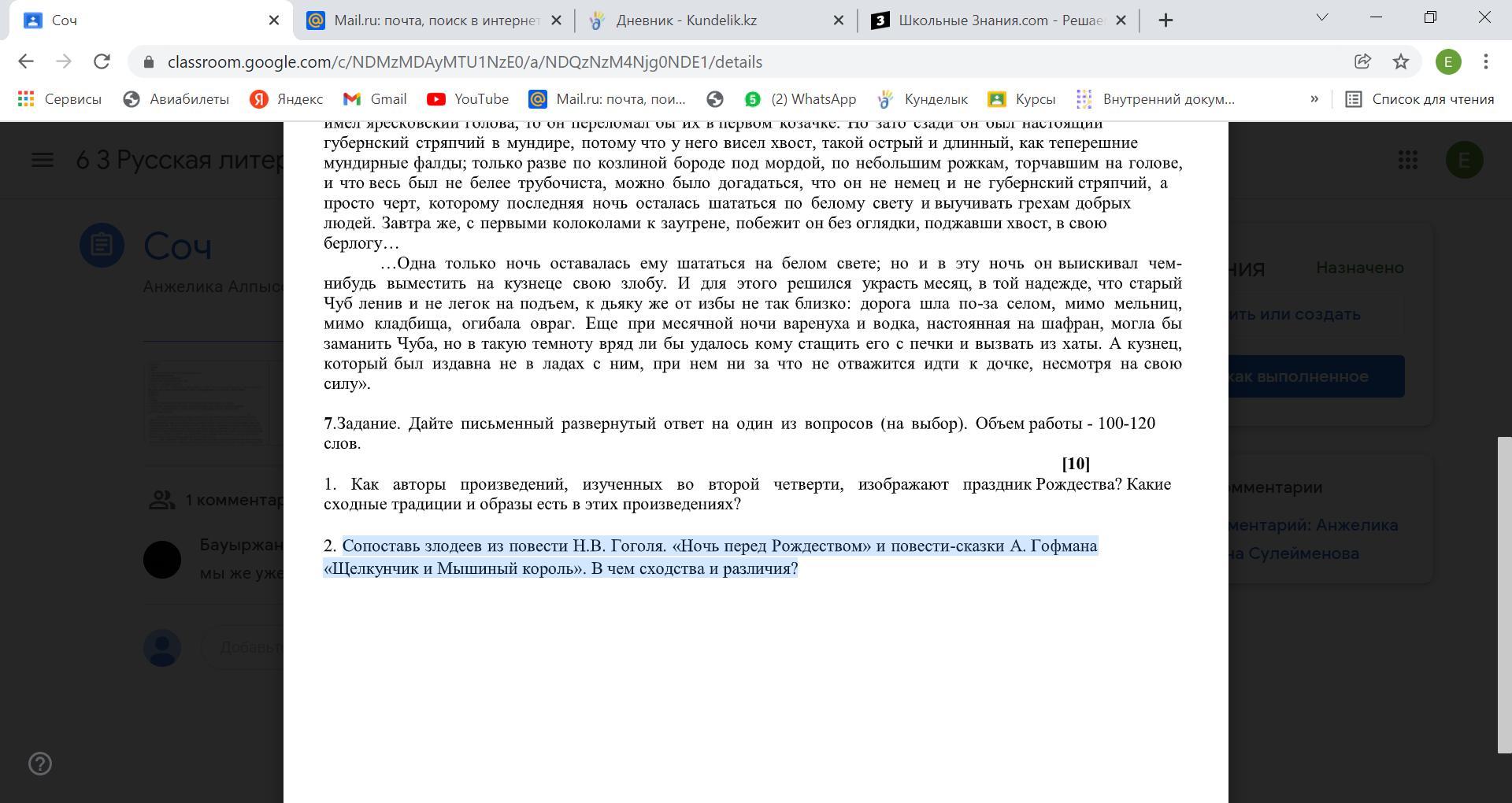Viewport: 1512px width, 803px height.
Task: Click add or create button
Action: click(x=1316, y=314)
